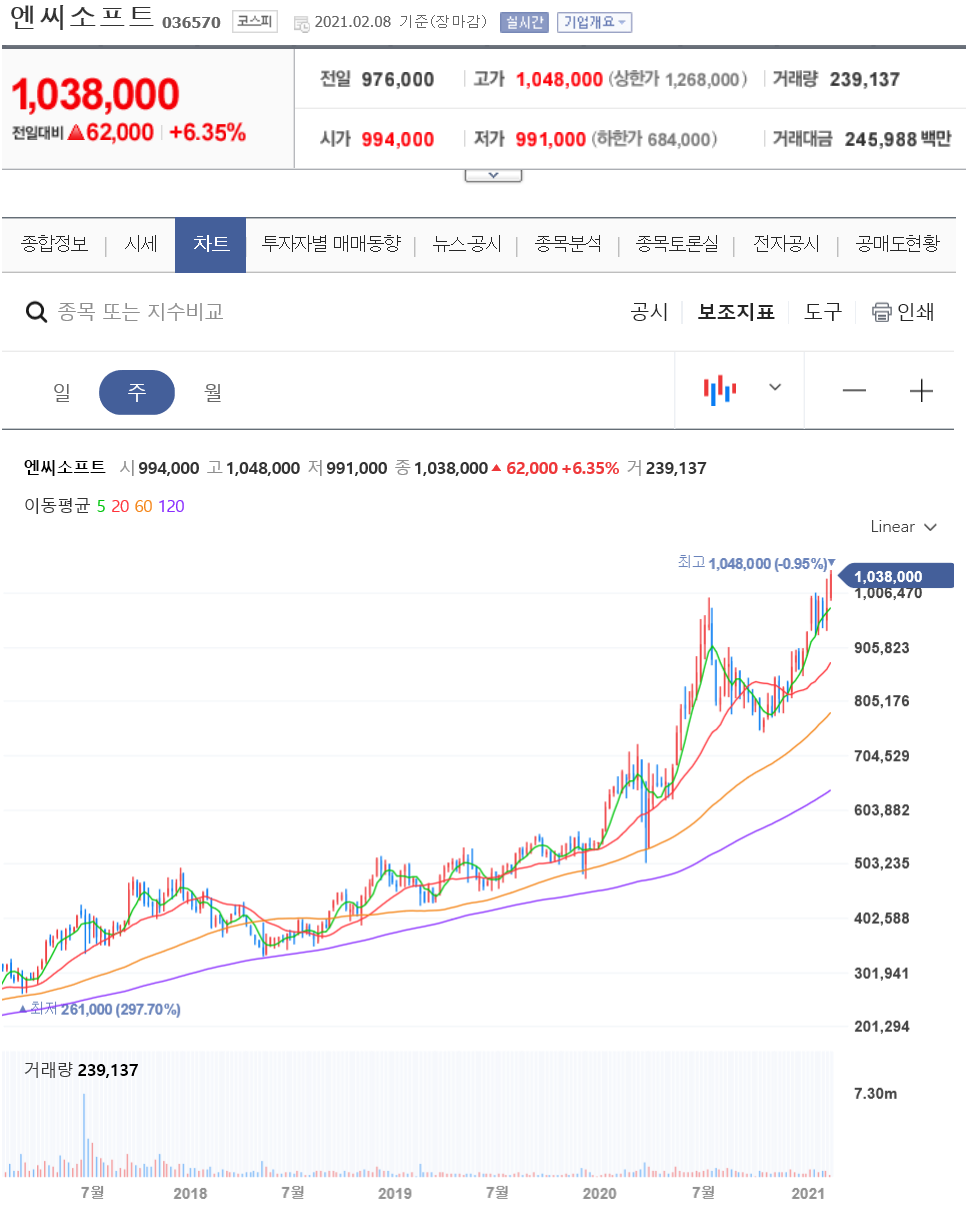Click the green 5 moving average label
This screenshot has height=1225, width=966.
point(100,506)
